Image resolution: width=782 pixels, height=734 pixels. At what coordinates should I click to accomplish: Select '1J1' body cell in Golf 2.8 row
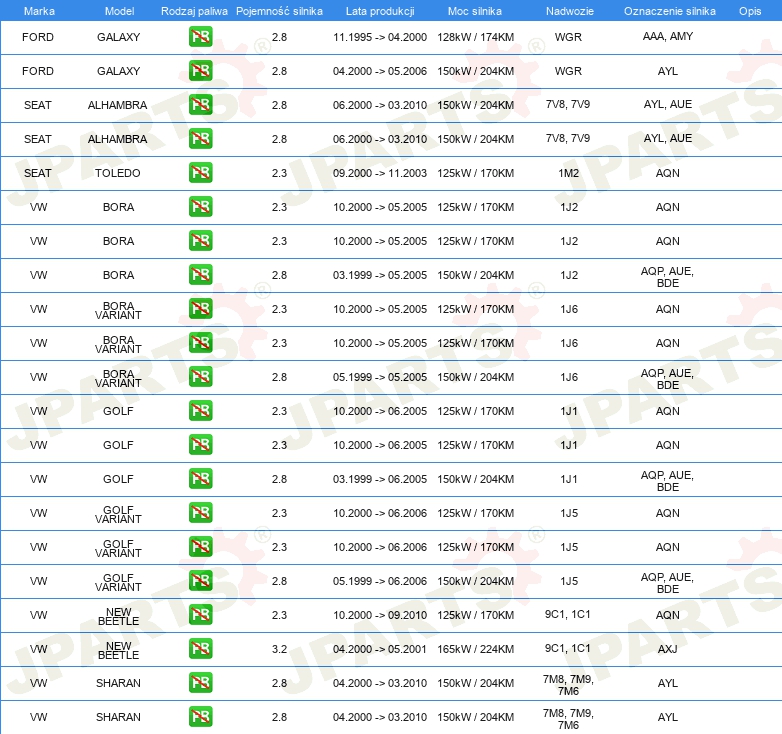pos(569,479)
